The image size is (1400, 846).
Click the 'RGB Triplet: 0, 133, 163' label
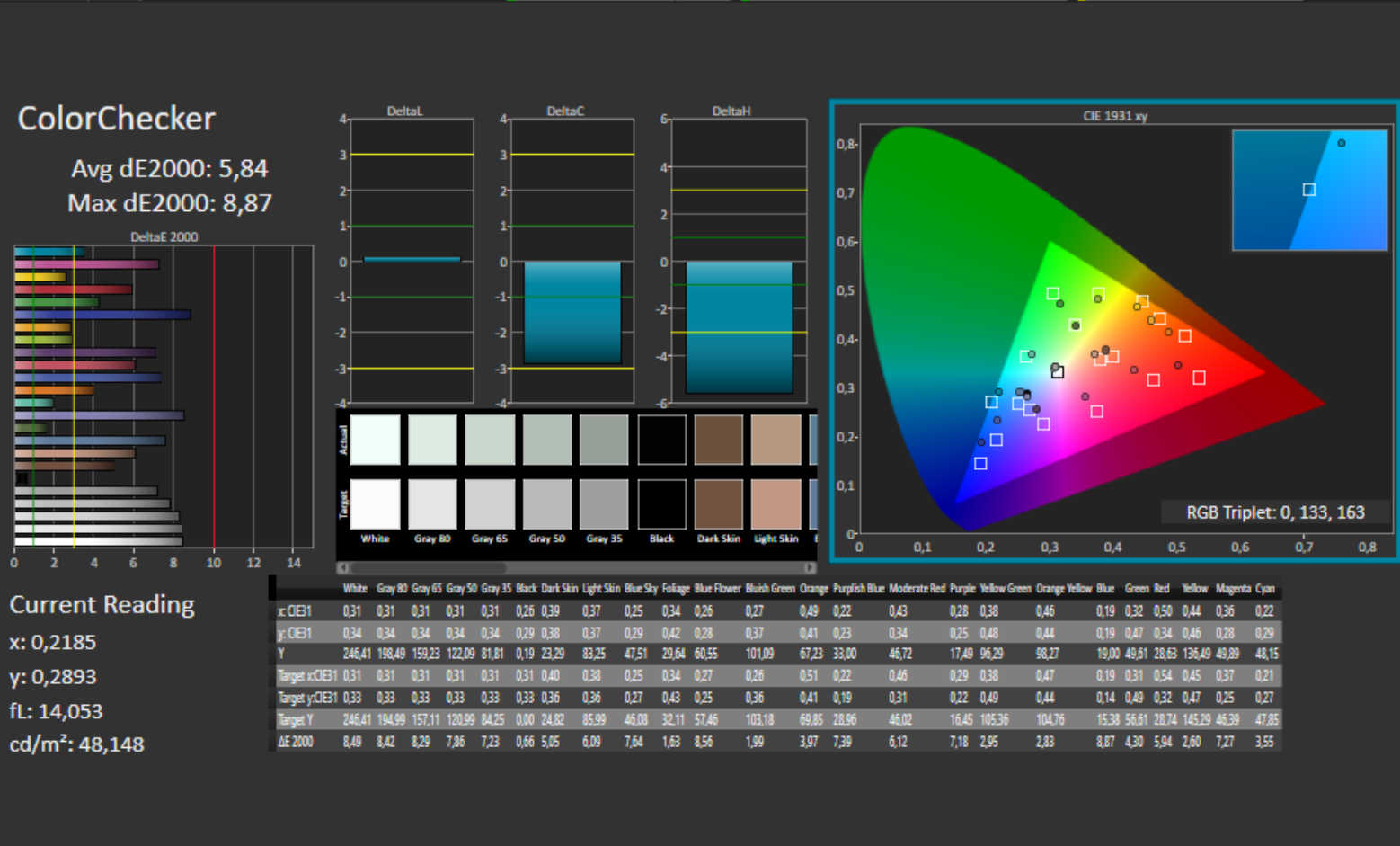click(x=1275, y=512)
